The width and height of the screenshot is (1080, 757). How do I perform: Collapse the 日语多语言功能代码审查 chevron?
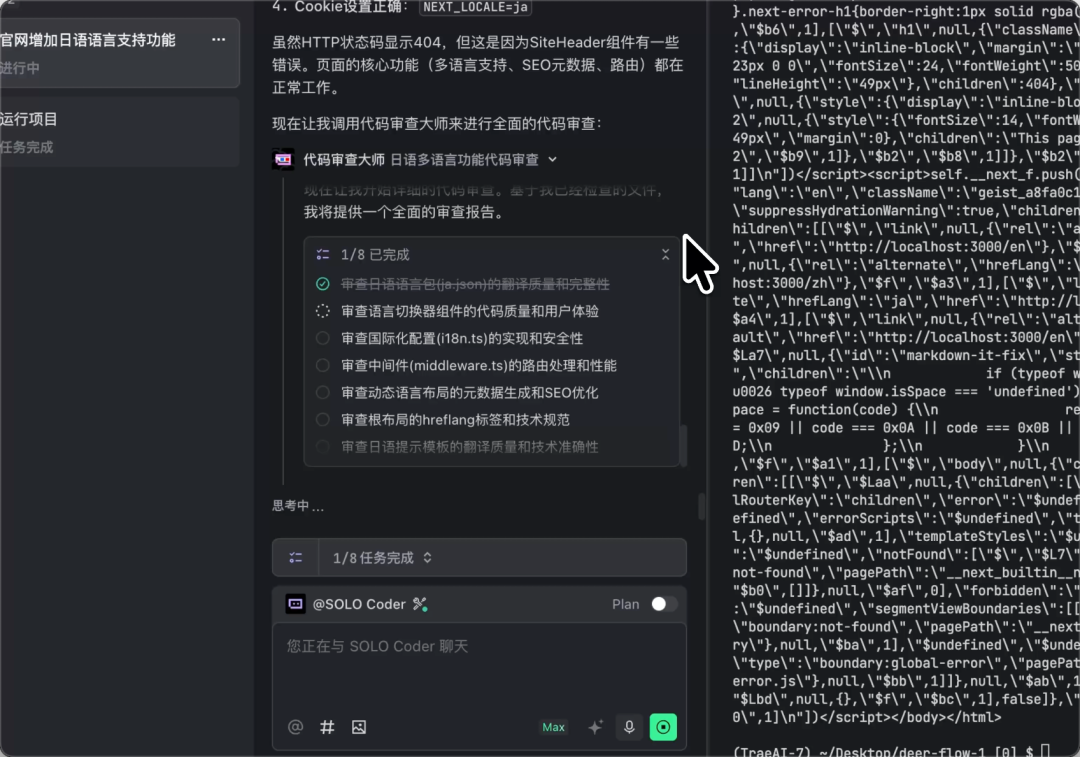pos(552,160)
